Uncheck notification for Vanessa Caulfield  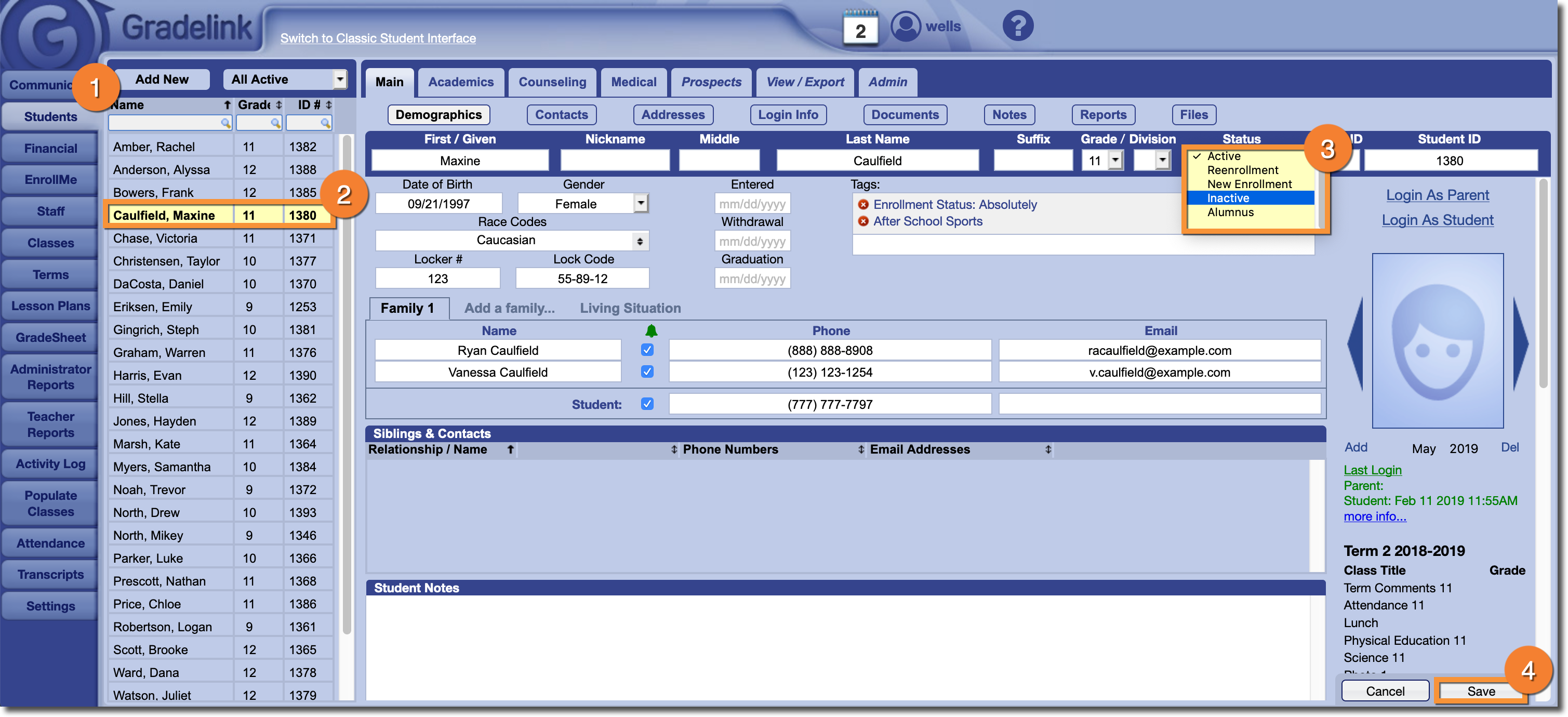(x=647, y=372)
